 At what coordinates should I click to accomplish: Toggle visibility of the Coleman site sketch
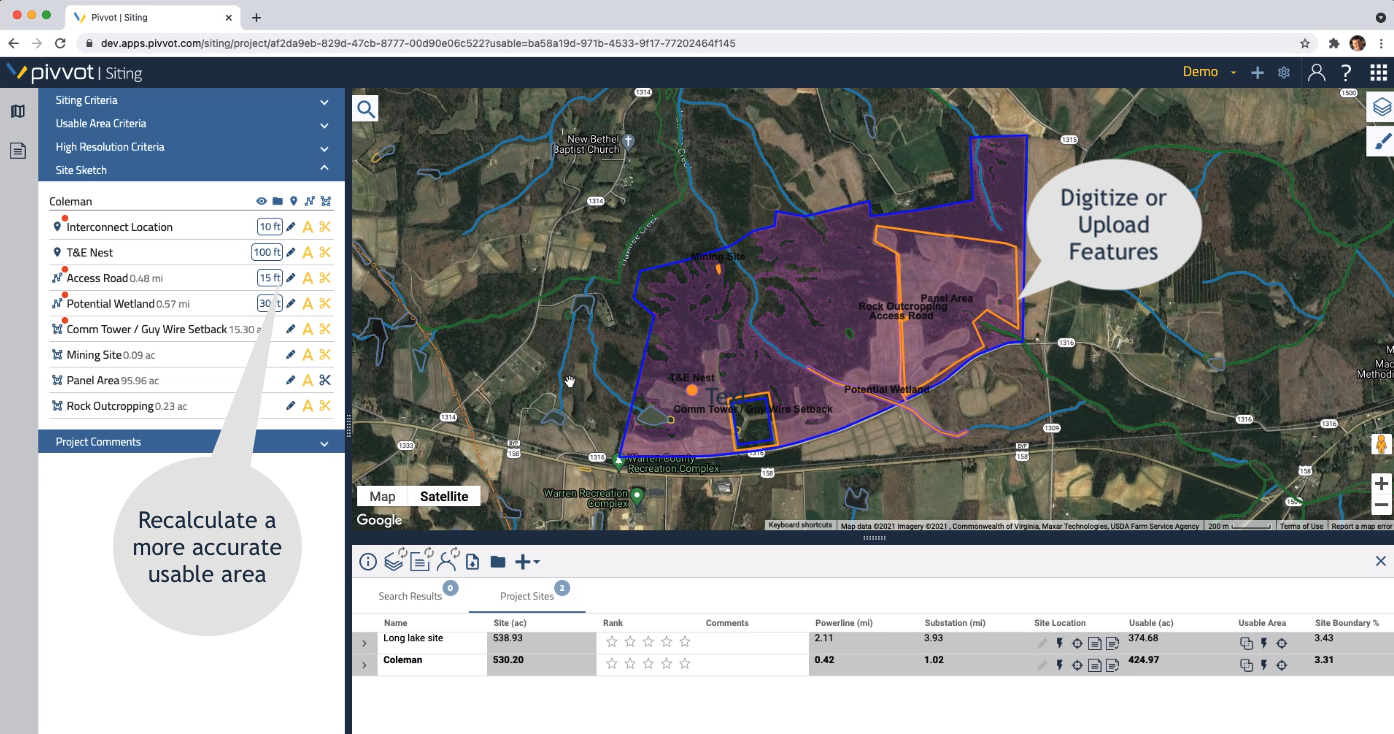[x=261, y=200]
